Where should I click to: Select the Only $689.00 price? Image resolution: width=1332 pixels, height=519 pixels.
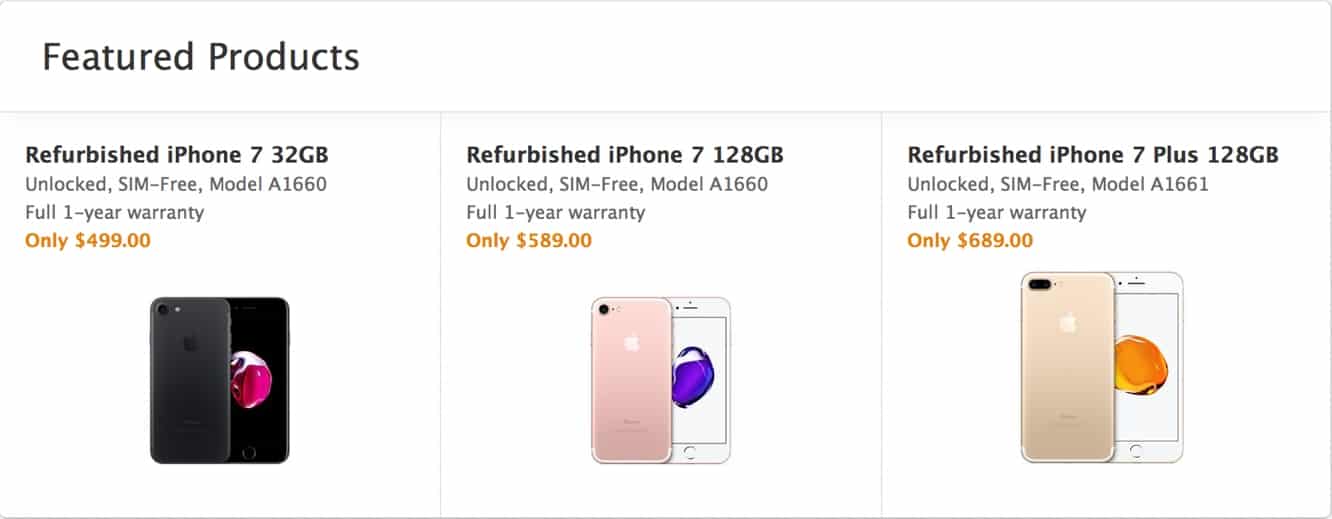[970, 241]
